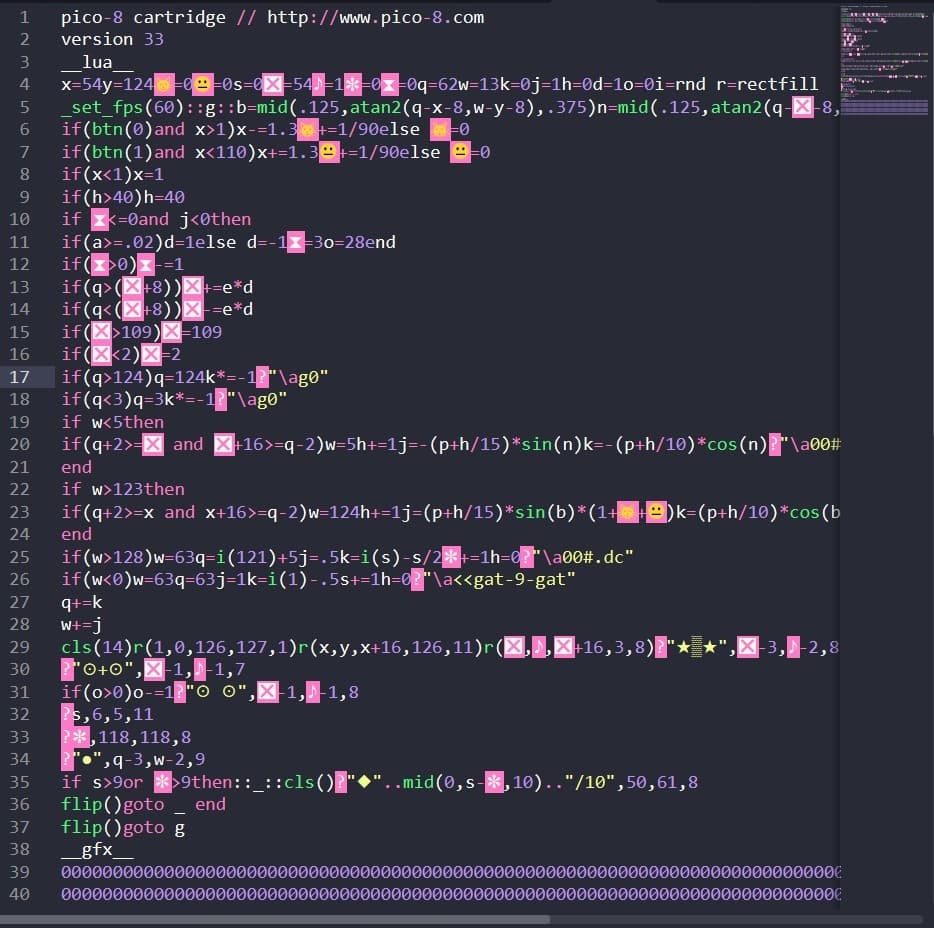Click the horizontal scrollbar thumb at the bottom
This screenshot has height=928, width=934.
[x=275, y=920]
